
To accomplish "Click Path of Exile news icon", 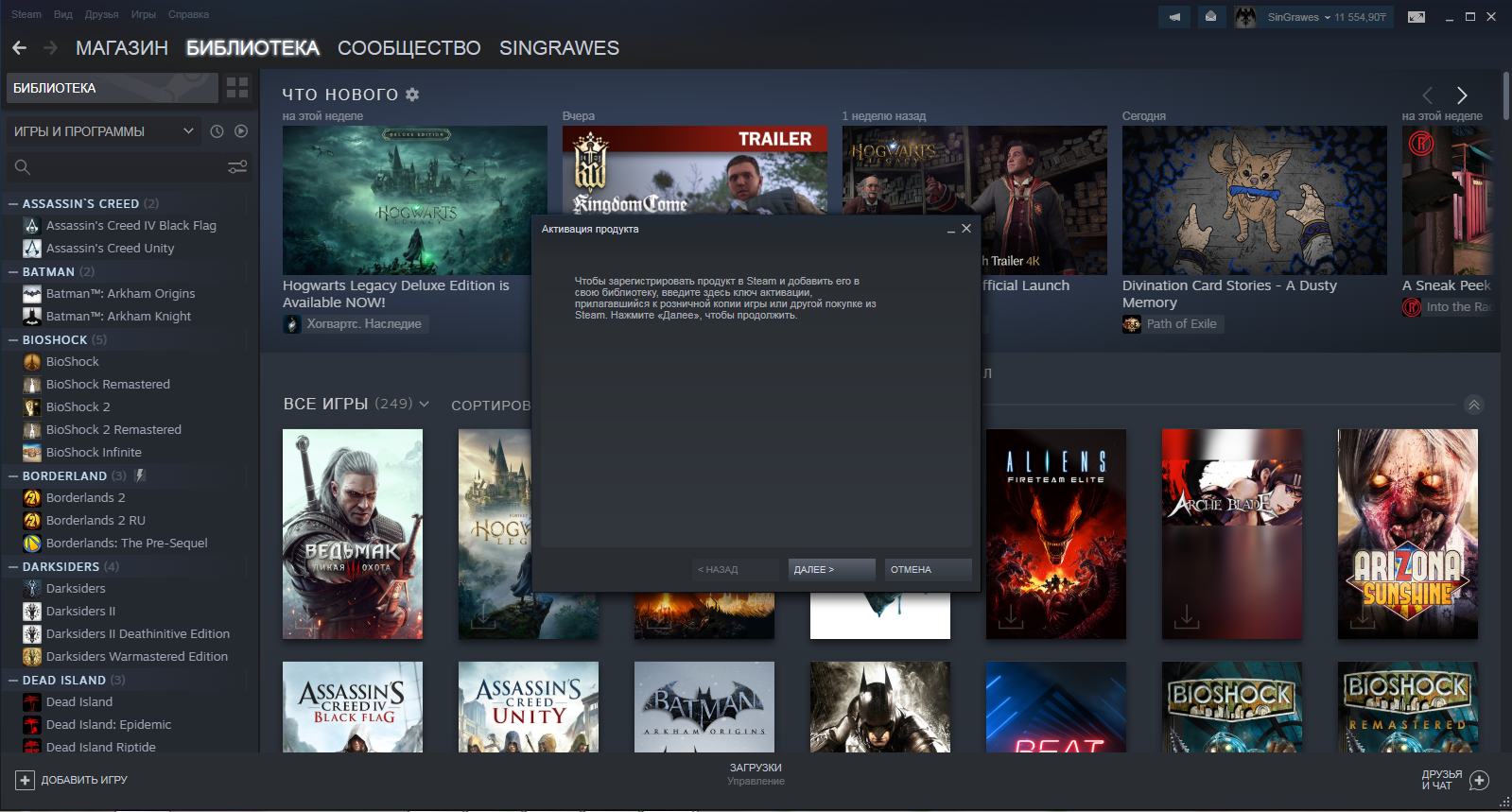I will 1132,324.
